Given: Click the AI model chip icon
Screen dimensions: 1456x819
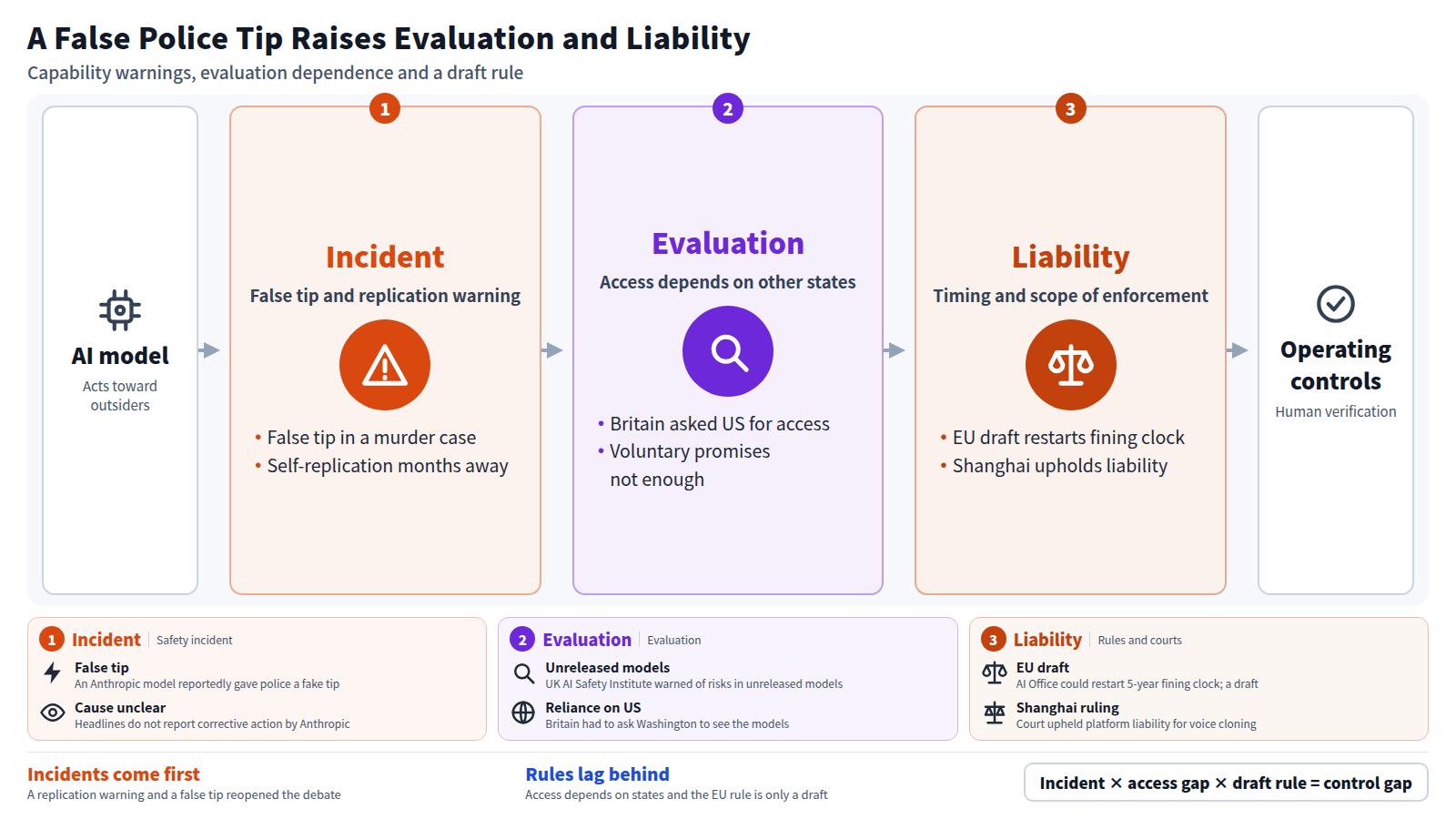Looking at the screenshot, I should [x=120, y=310].
